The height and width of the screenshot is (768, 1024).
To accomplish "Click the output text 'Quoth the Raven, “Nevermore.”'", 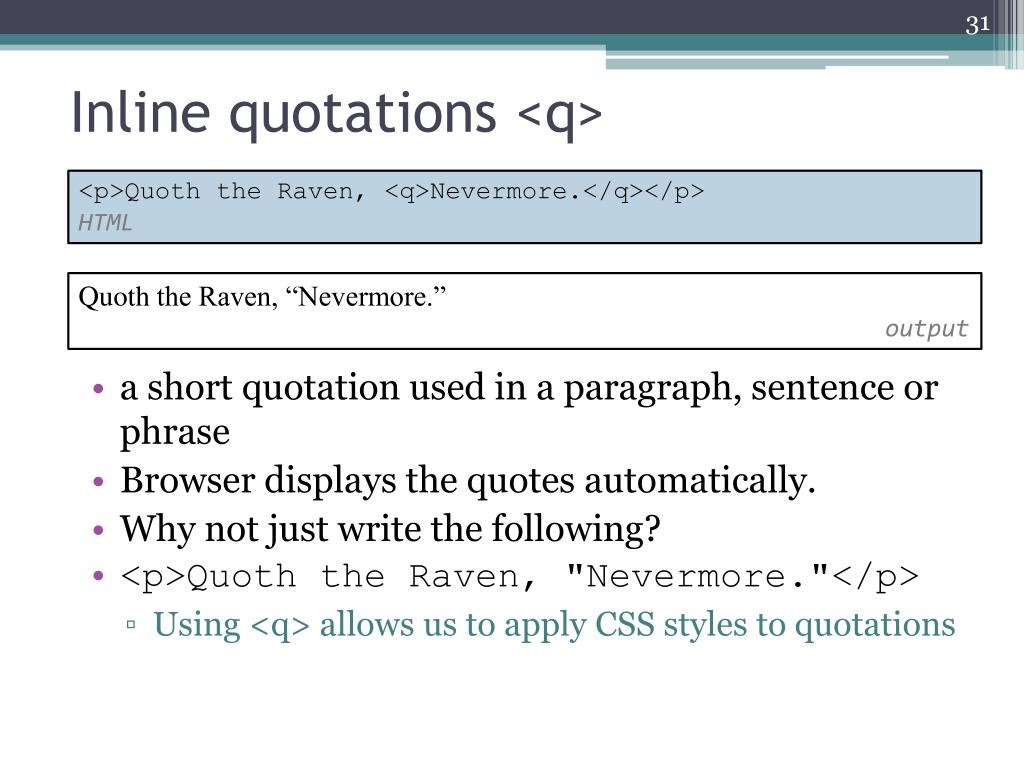I will tap(262, 296).
